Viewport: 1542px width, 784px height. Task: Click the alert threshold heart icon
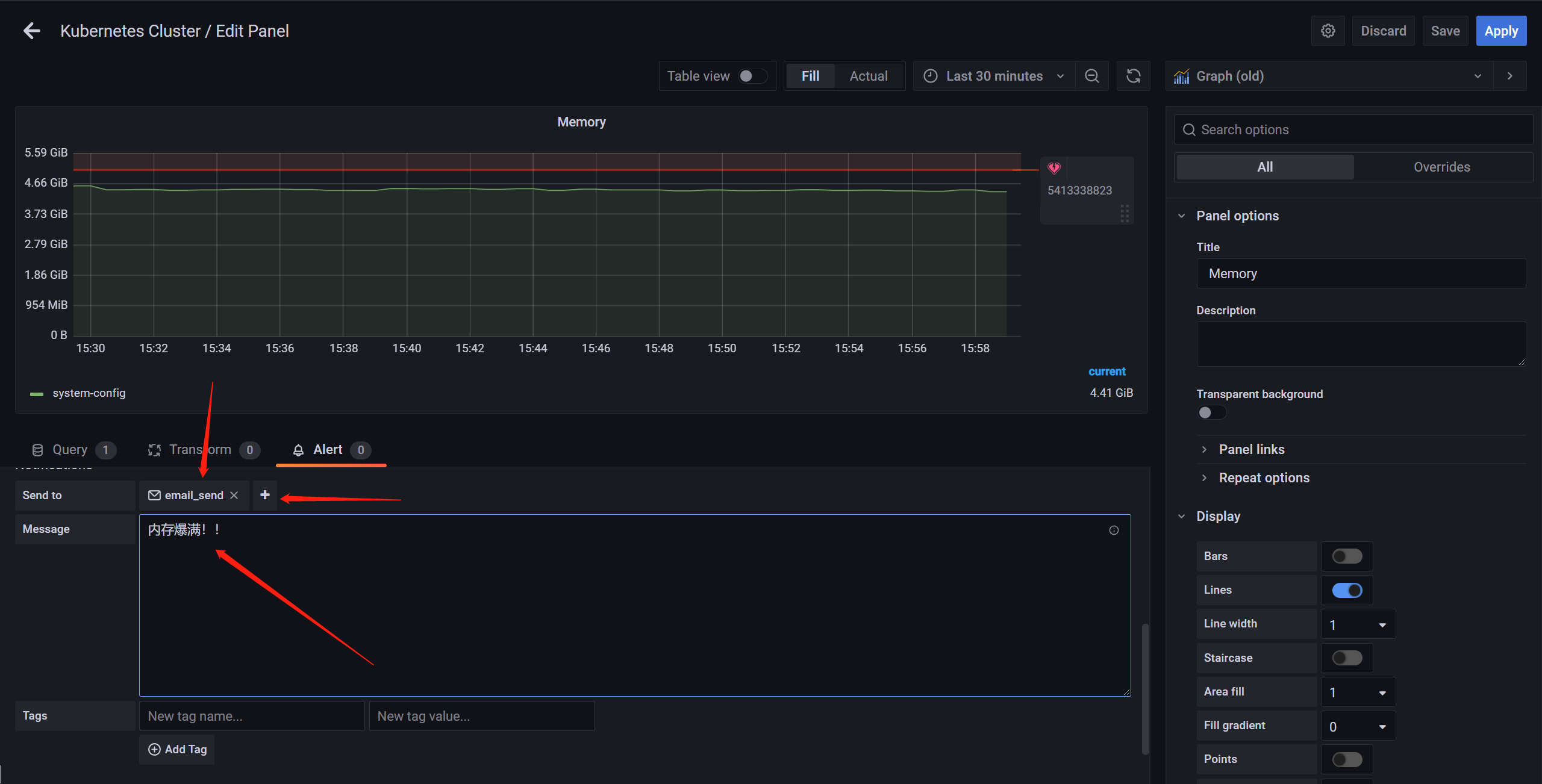pos(1053,168)
